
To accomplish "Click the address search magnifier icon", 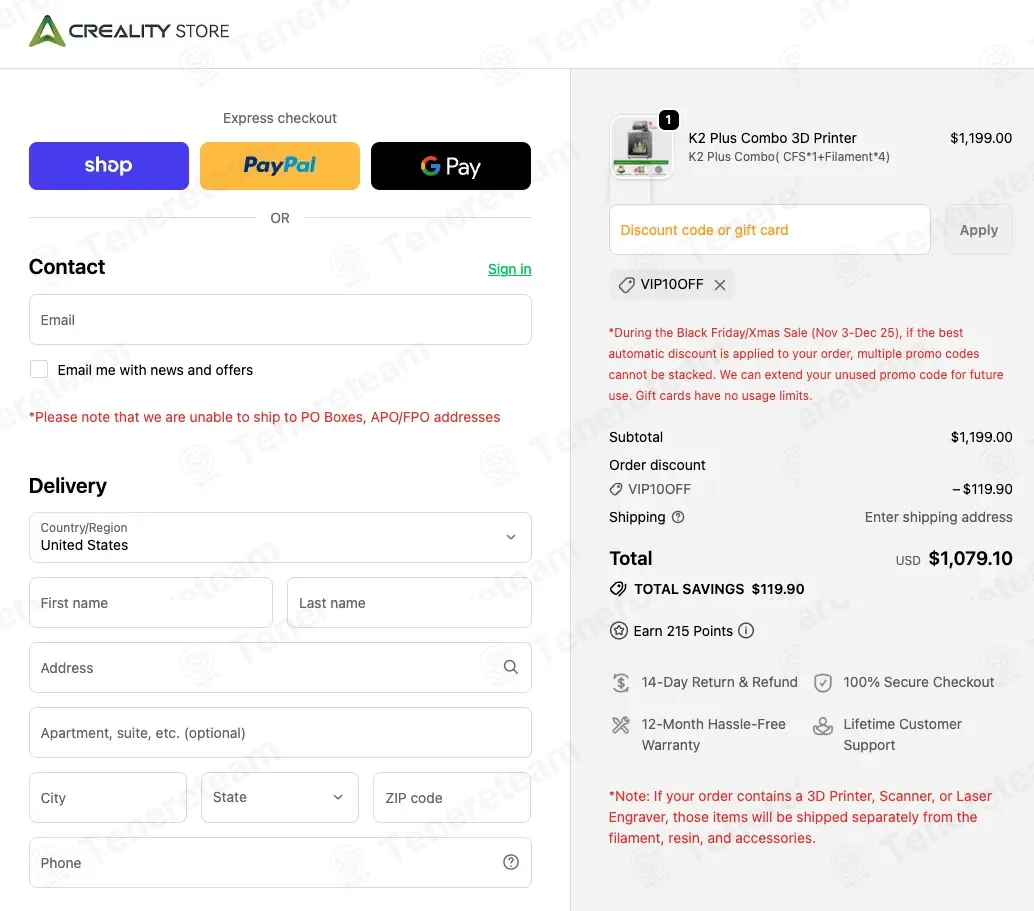I will tap(511, 667).
